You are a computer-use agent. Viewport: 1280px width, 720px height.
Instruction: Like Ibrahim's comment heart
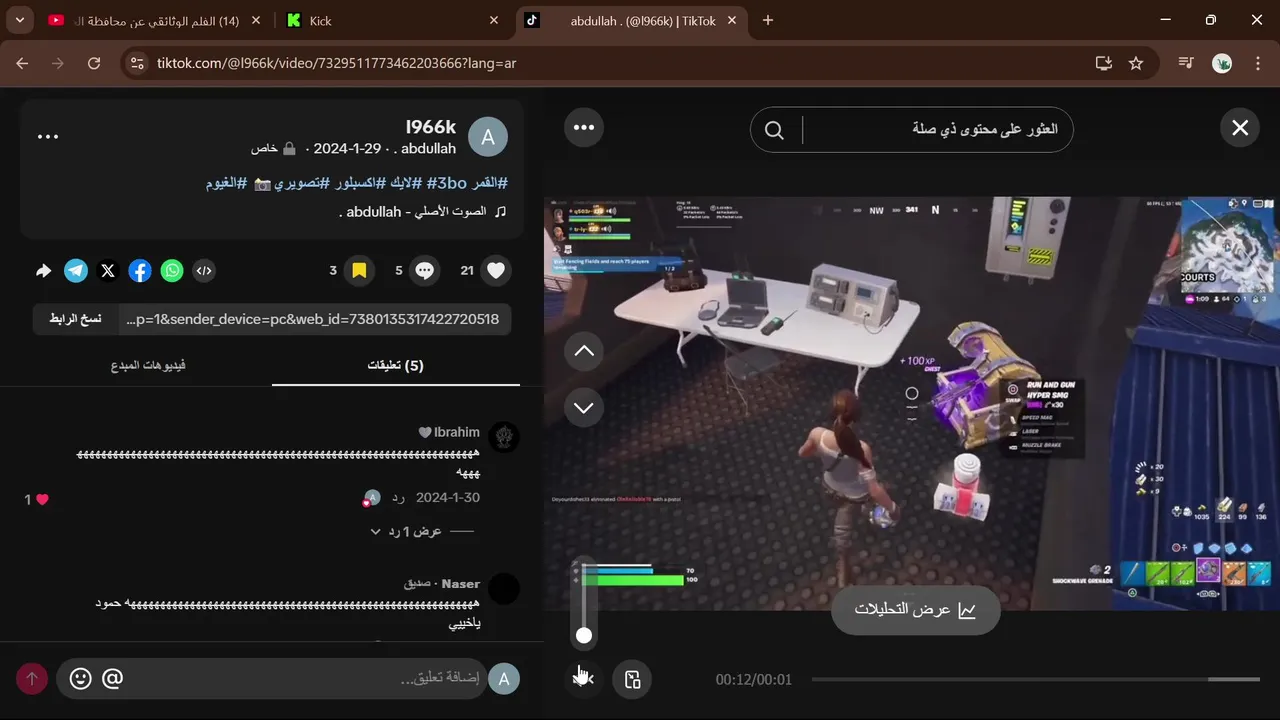(x=42, y=499)
